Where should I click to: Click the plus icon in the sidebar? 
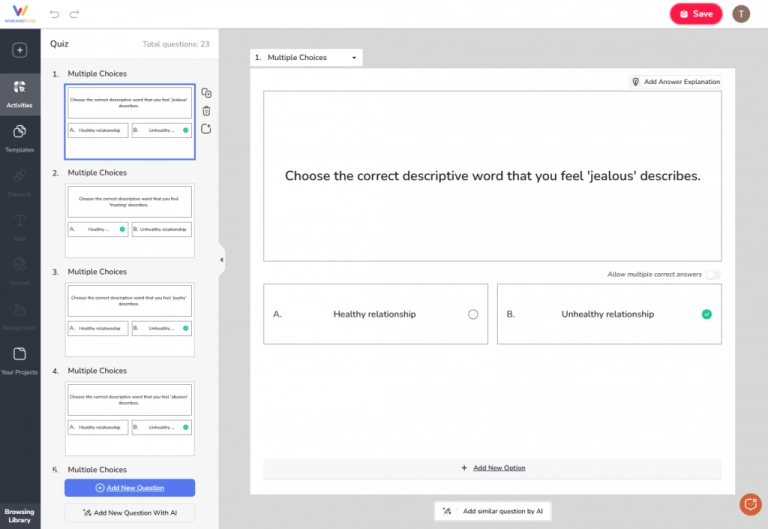pos(20,50)
